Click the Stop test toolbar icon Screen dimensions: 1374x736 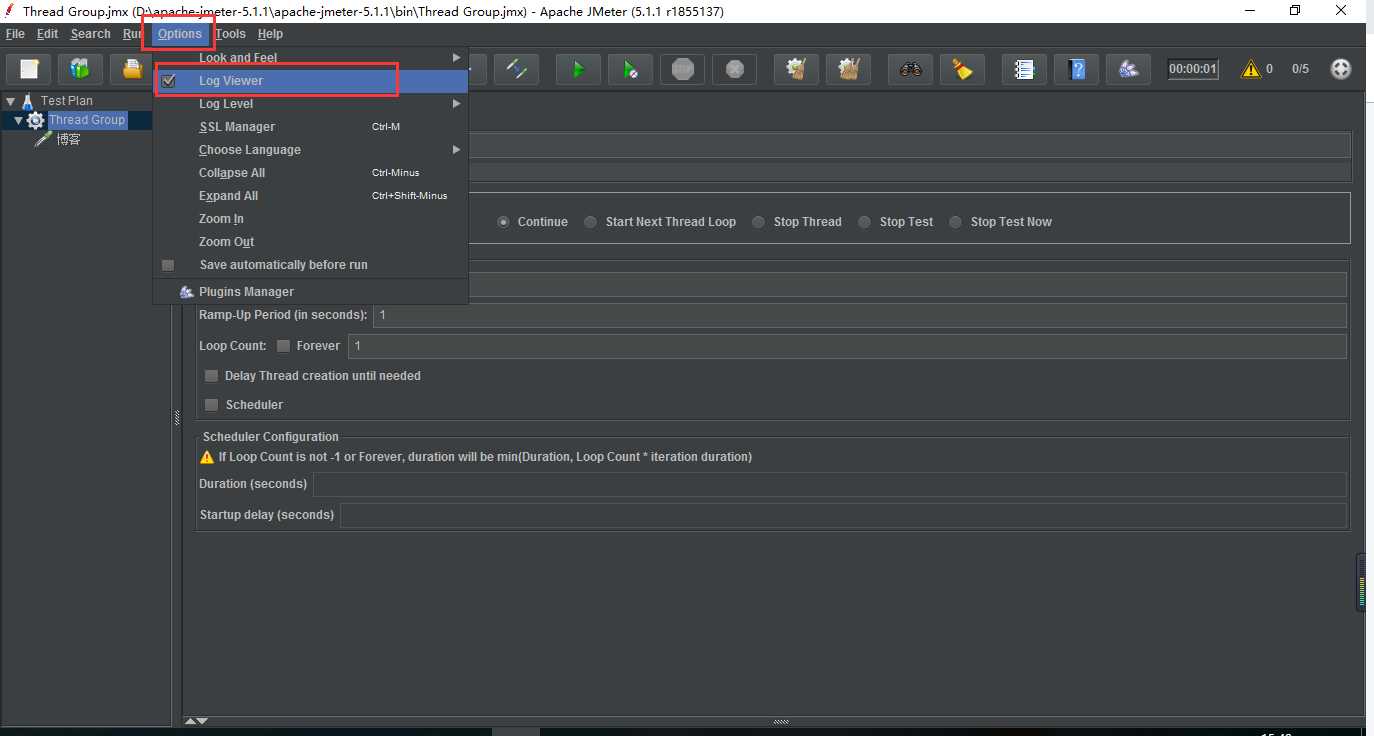[x=682, y=69]
